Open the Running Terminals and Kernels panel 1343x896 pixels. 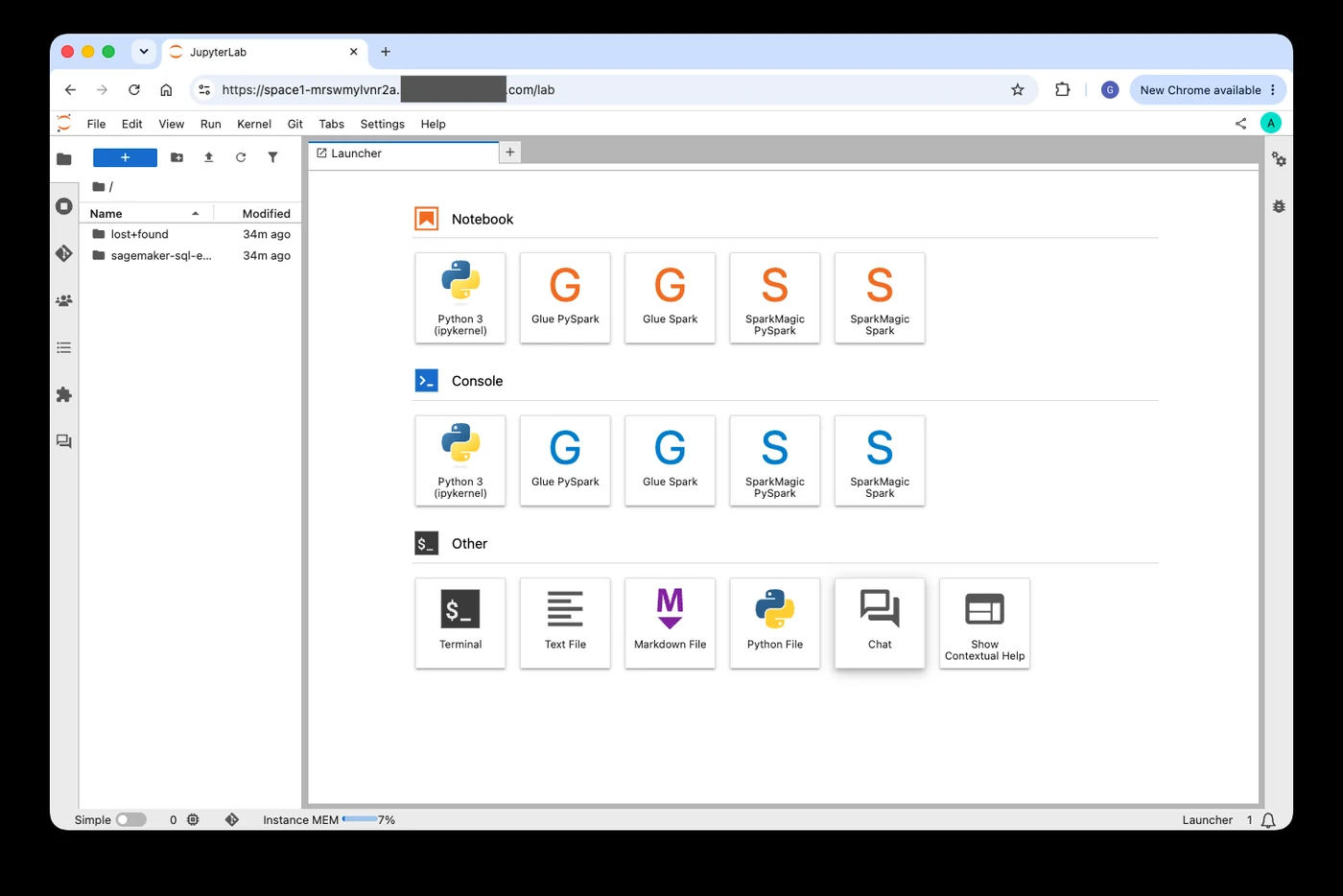[x=64, y=206]
